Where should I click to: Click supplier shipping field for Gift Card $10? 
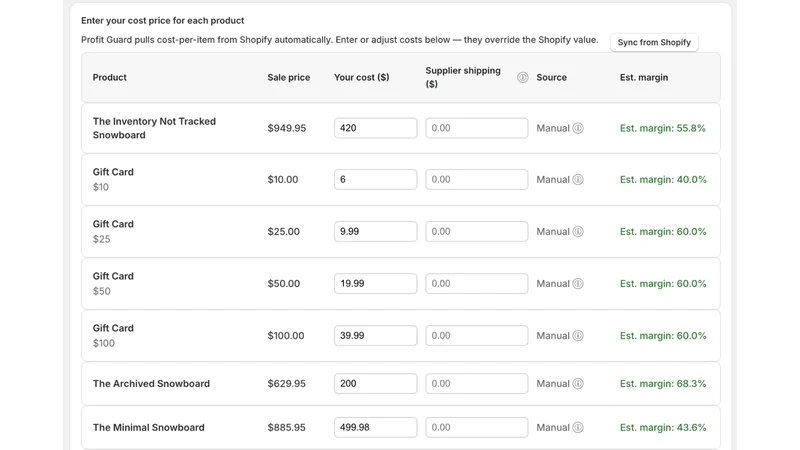coord(477,180)
